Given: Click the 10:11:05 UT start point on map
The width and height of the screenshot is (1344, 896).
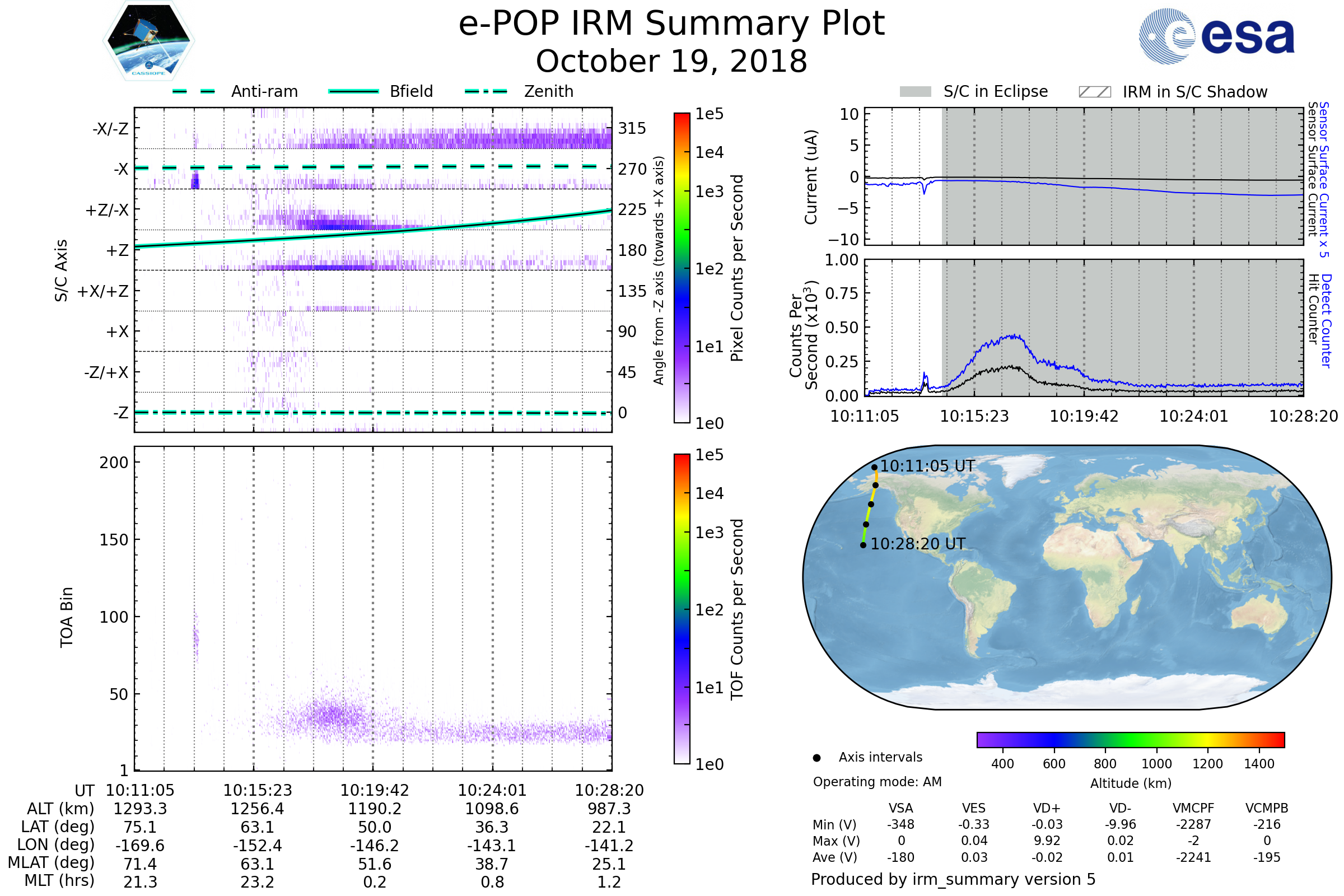Looking at the screenshot, I should click(x=874, y=468).
